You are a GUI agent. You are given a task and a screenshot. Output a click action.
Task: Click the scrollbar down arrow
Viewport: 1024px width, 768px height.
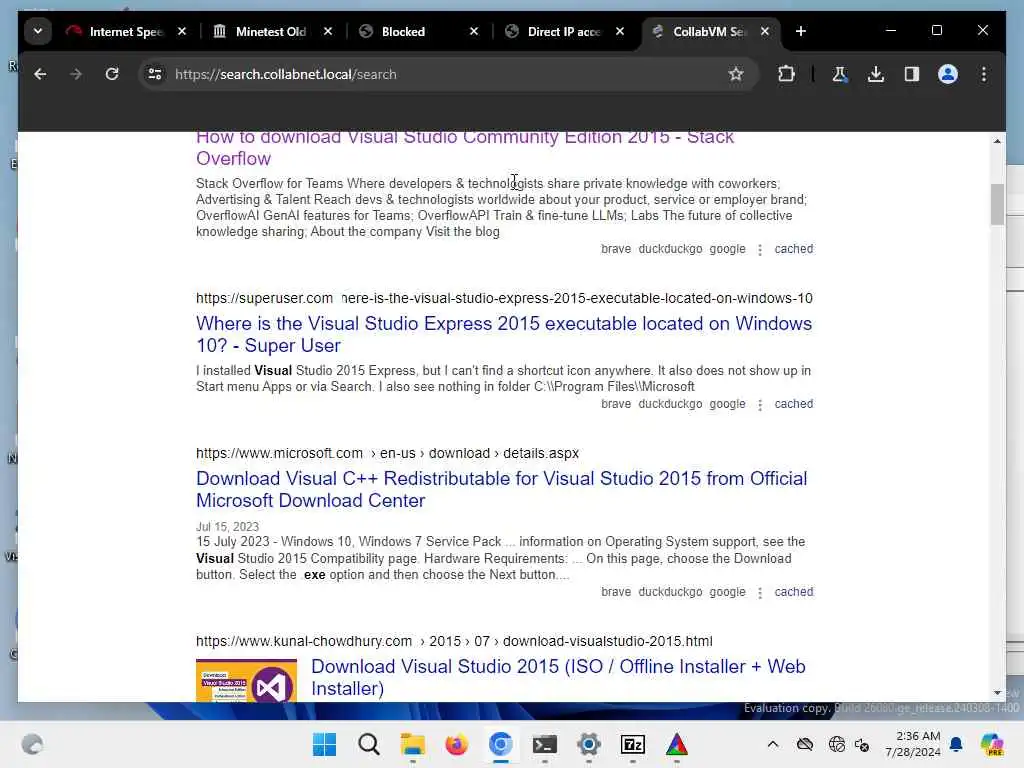(997, 693)
